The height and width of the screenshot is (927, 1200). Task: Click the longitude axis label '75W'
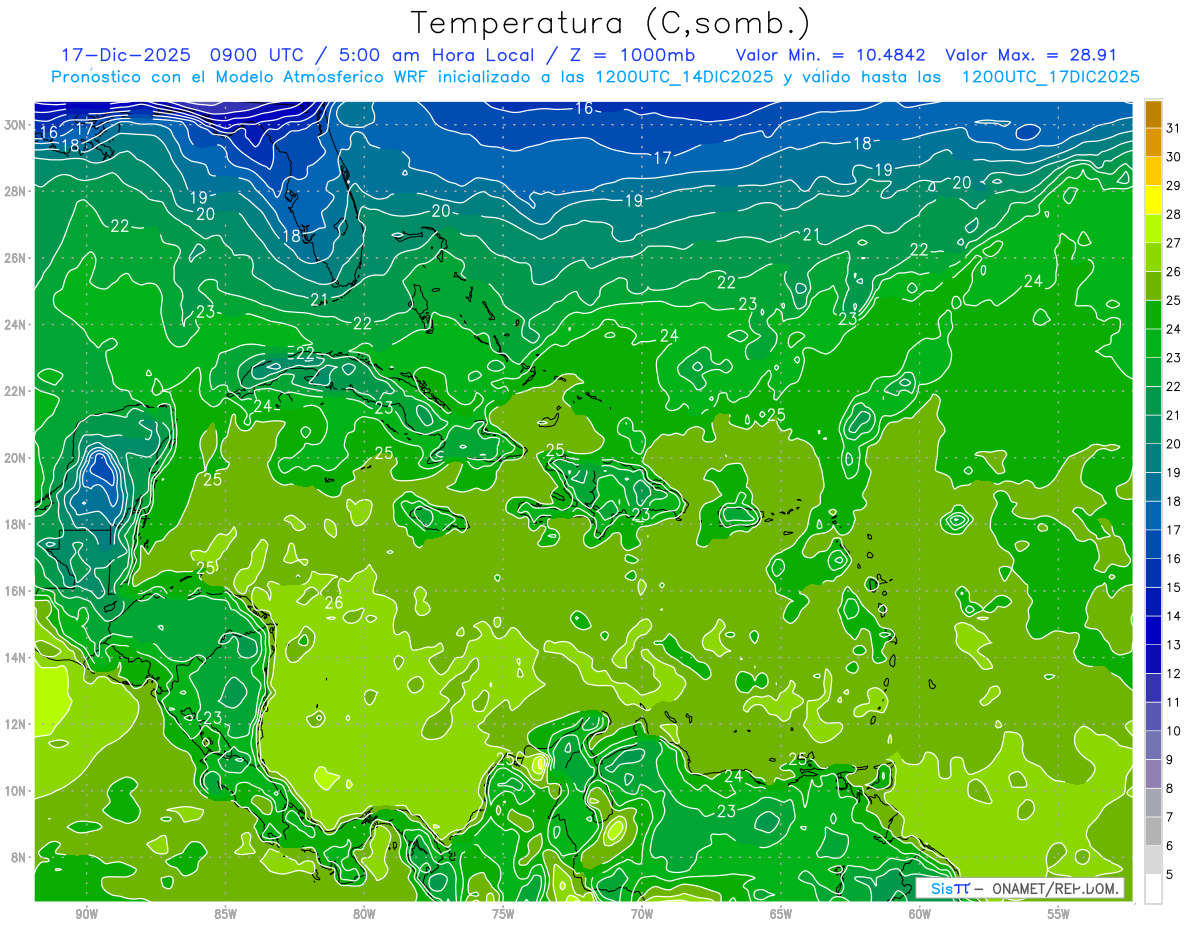[x=503, y=914]
